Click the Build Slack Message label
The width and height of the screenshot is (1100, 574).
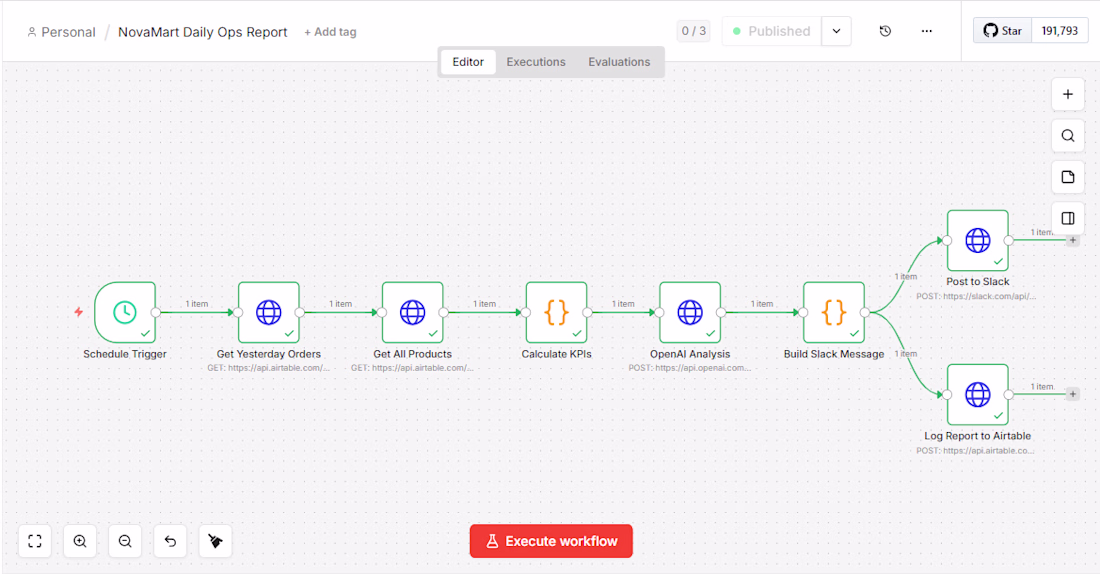point(833,354)
